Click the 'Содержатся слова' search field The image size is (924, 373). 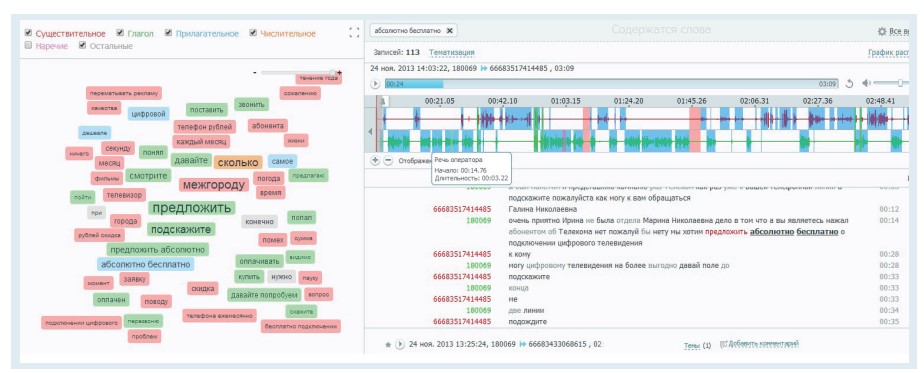click(x=661, y=30)
